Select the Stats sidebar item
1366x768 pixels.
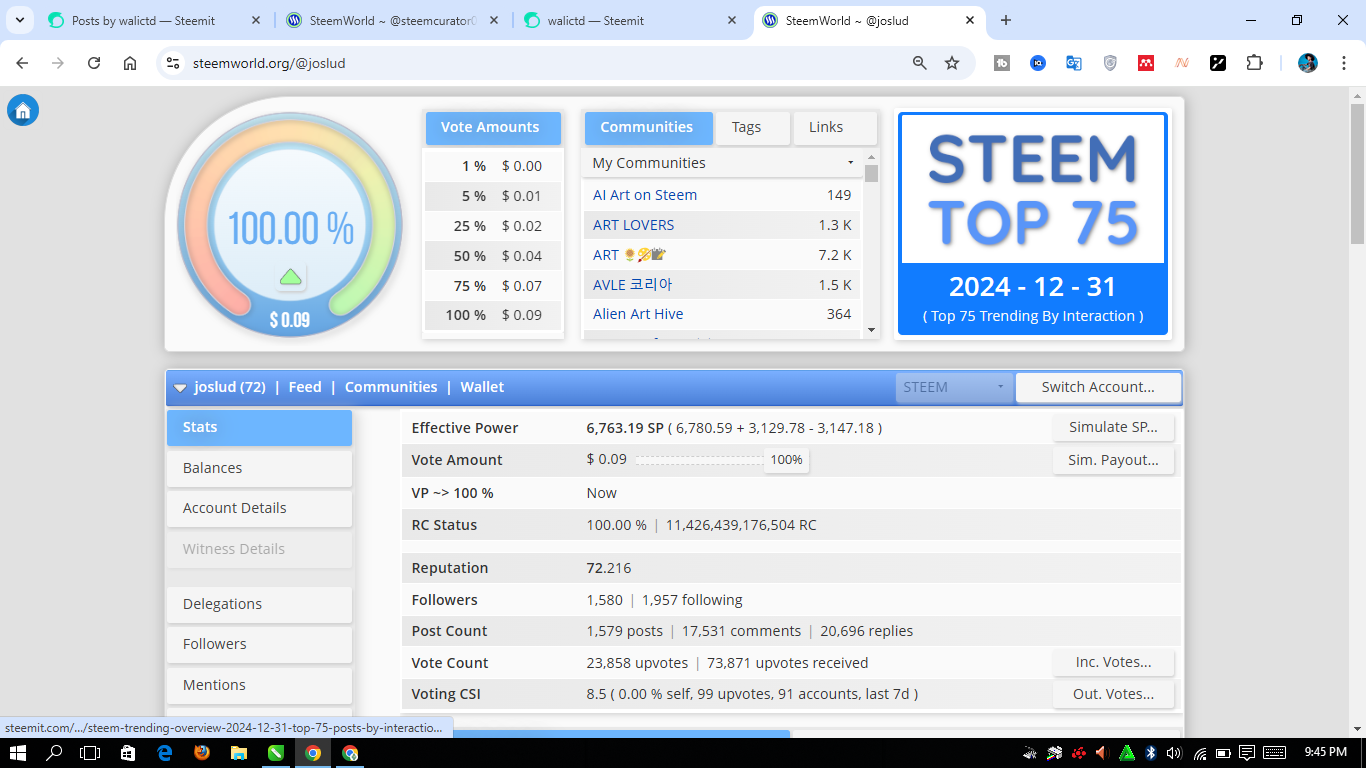click(259, 427)
